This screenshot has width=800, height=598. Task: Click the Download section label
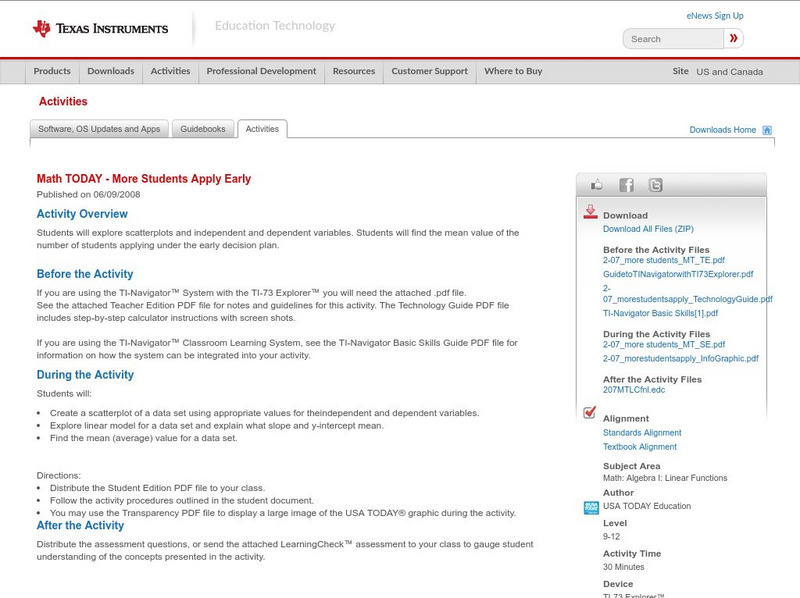click(625, 216)
